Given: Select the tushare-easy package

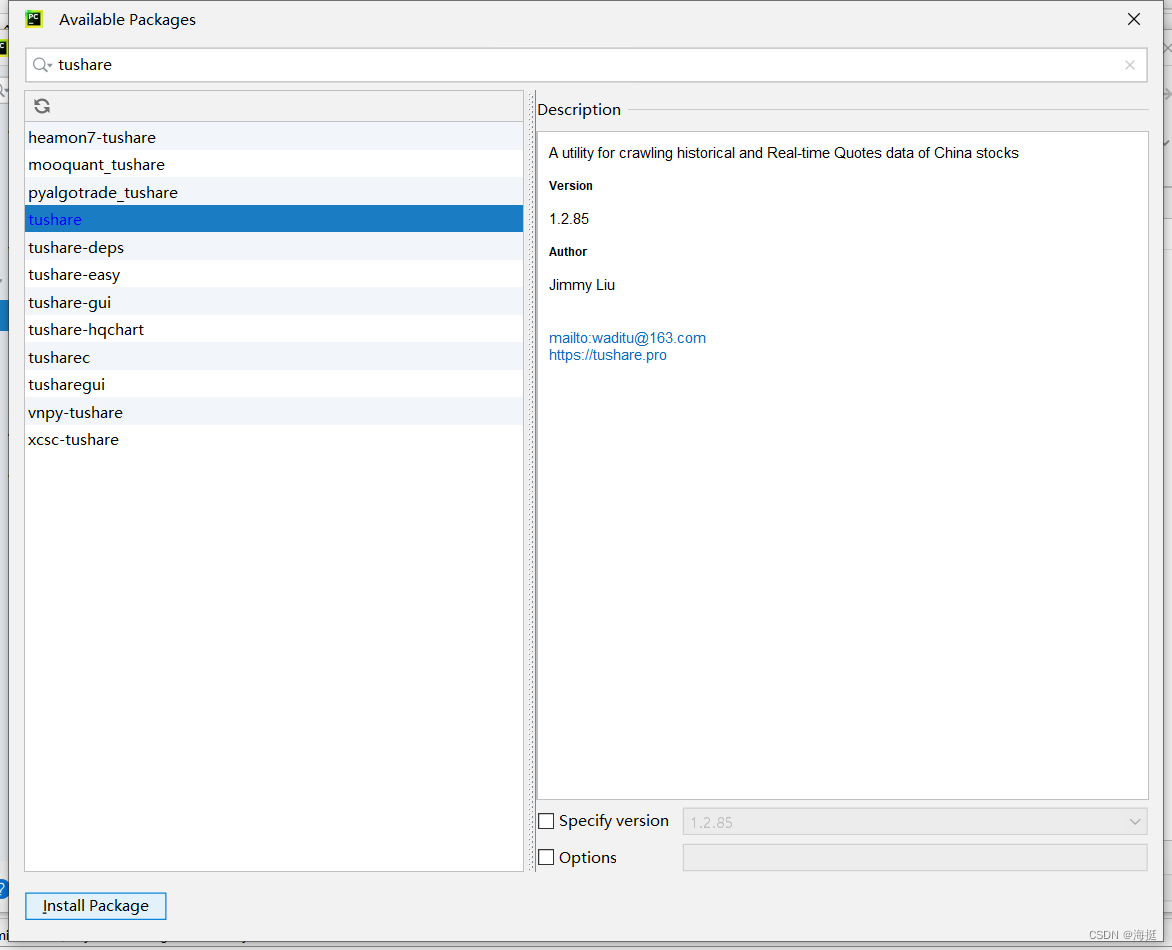Looking at the screenshot, I should [274, 274].
